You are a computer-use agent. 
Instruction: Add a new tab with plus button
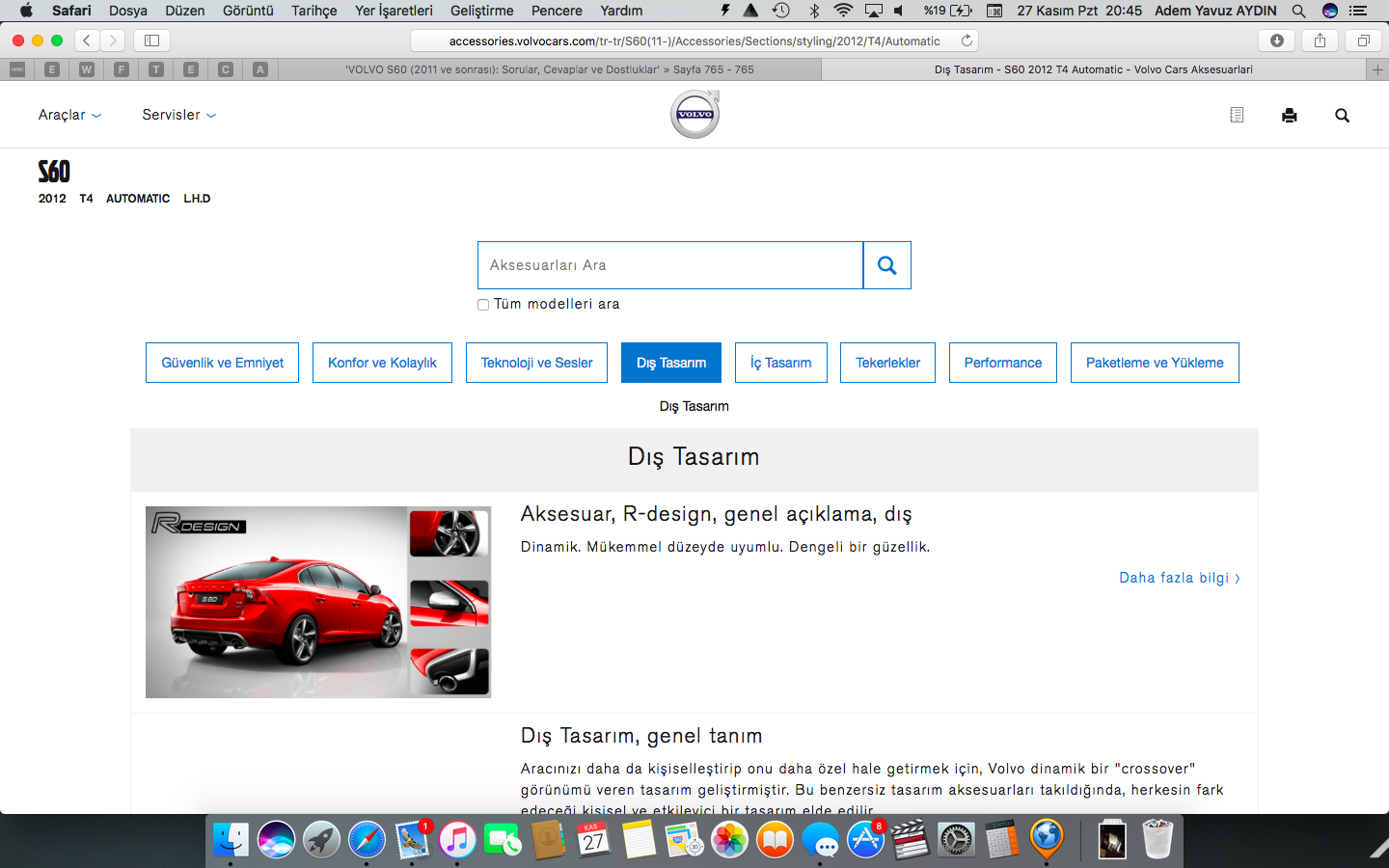(1377, 69)
